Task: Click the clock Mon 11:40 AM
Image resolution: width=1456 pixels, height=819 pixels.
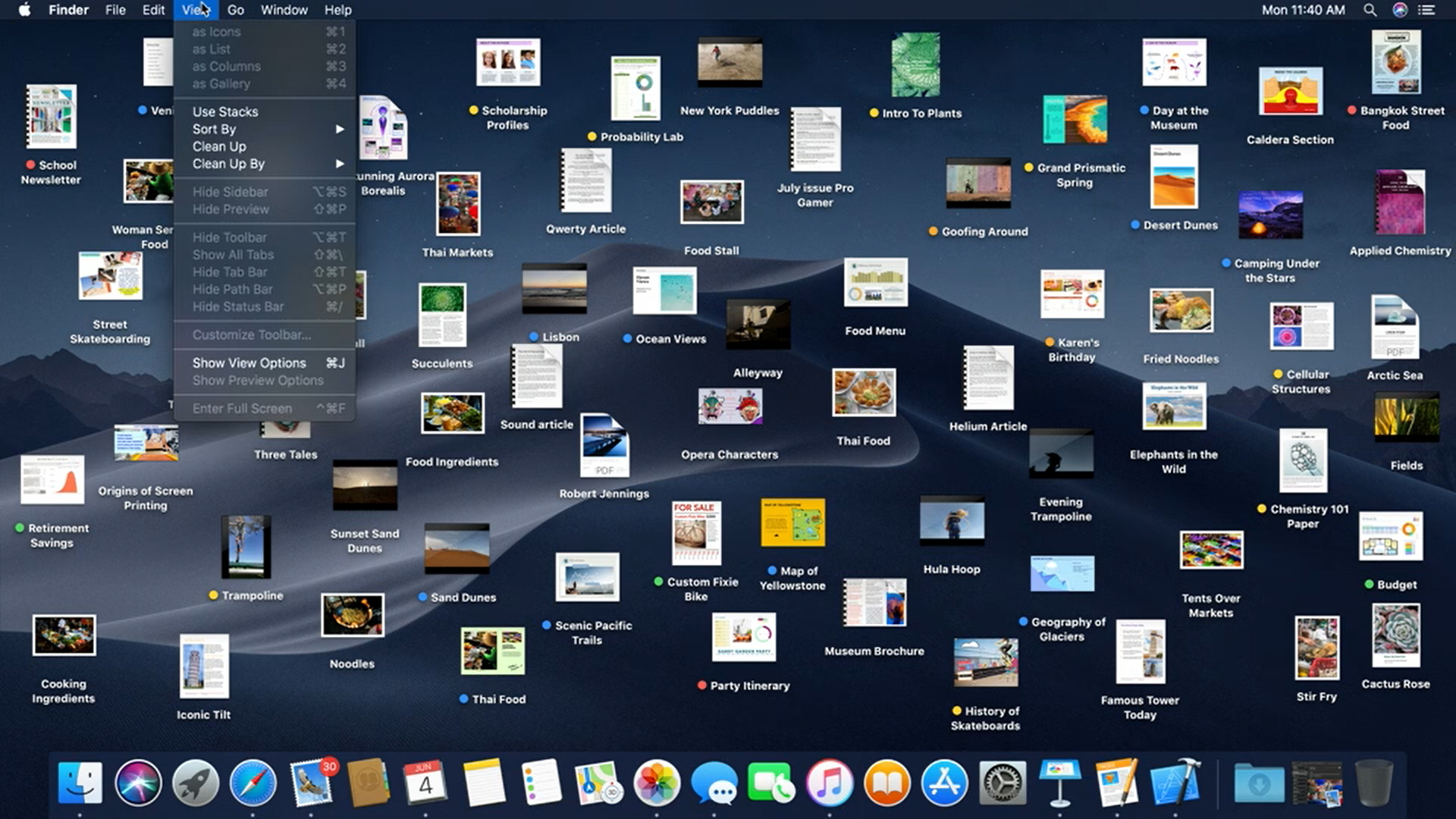Action: tap(1303, 10)
